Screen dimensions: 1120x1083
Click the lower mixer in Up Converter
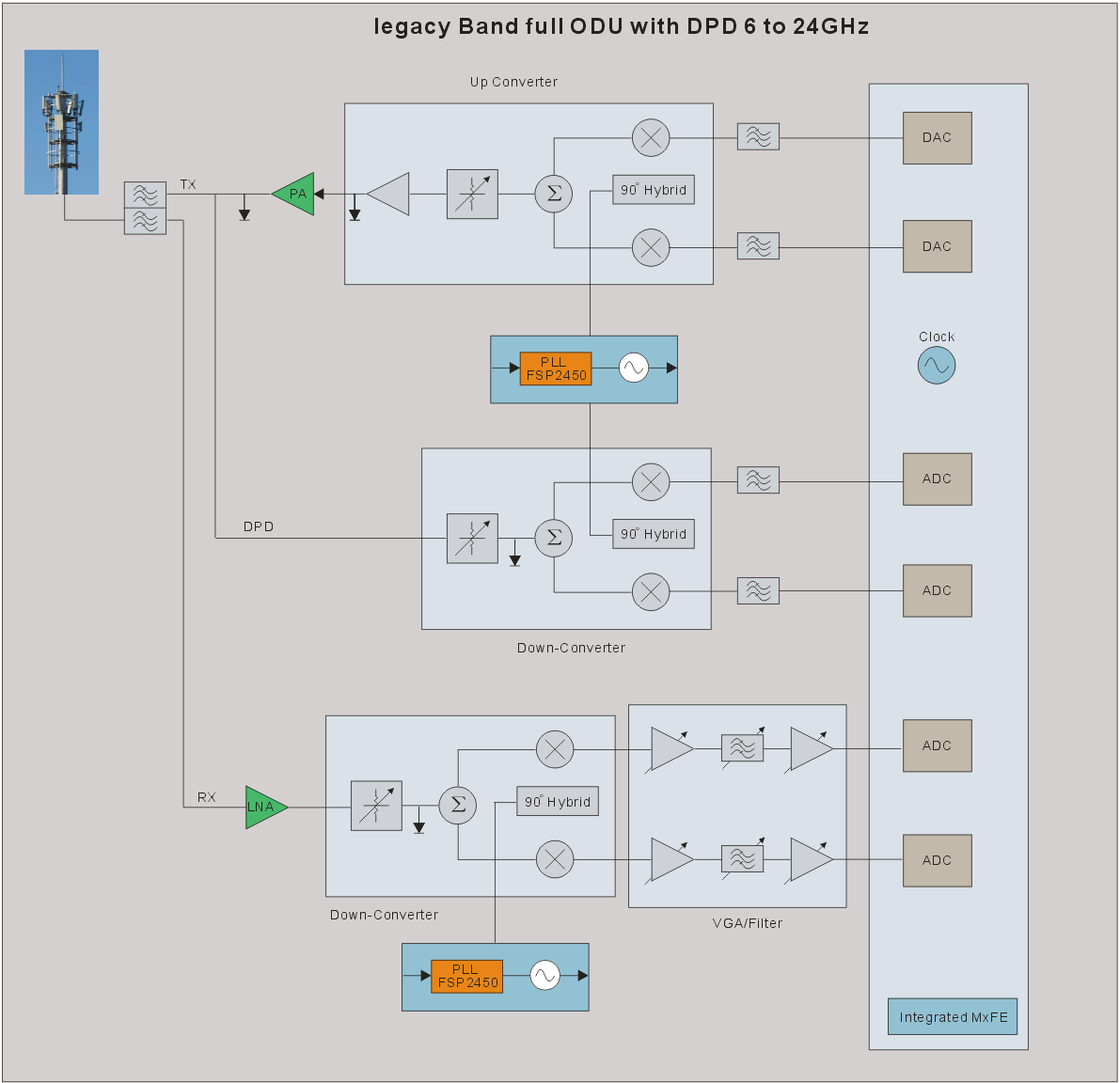coord(651,248)
